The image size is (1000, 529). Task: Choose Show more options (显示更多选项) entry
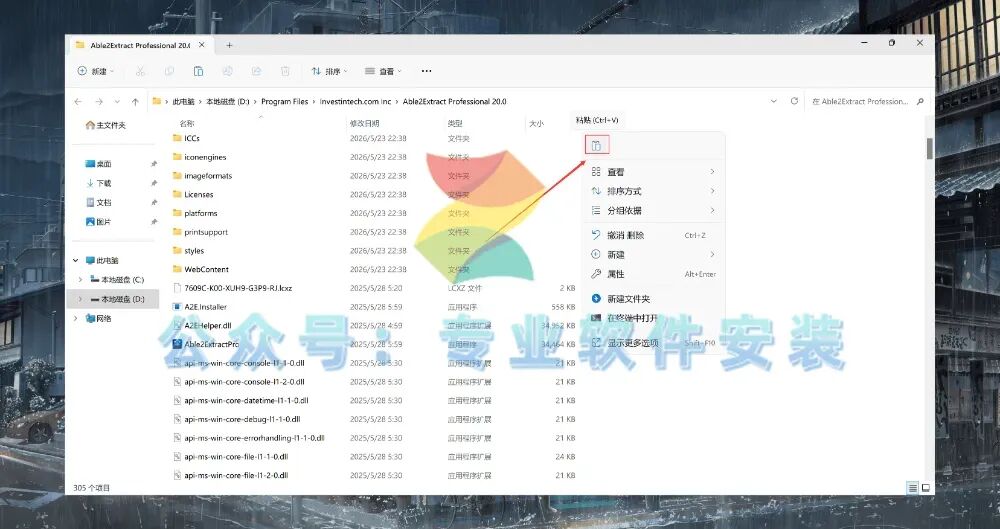[x=653, y=343]
